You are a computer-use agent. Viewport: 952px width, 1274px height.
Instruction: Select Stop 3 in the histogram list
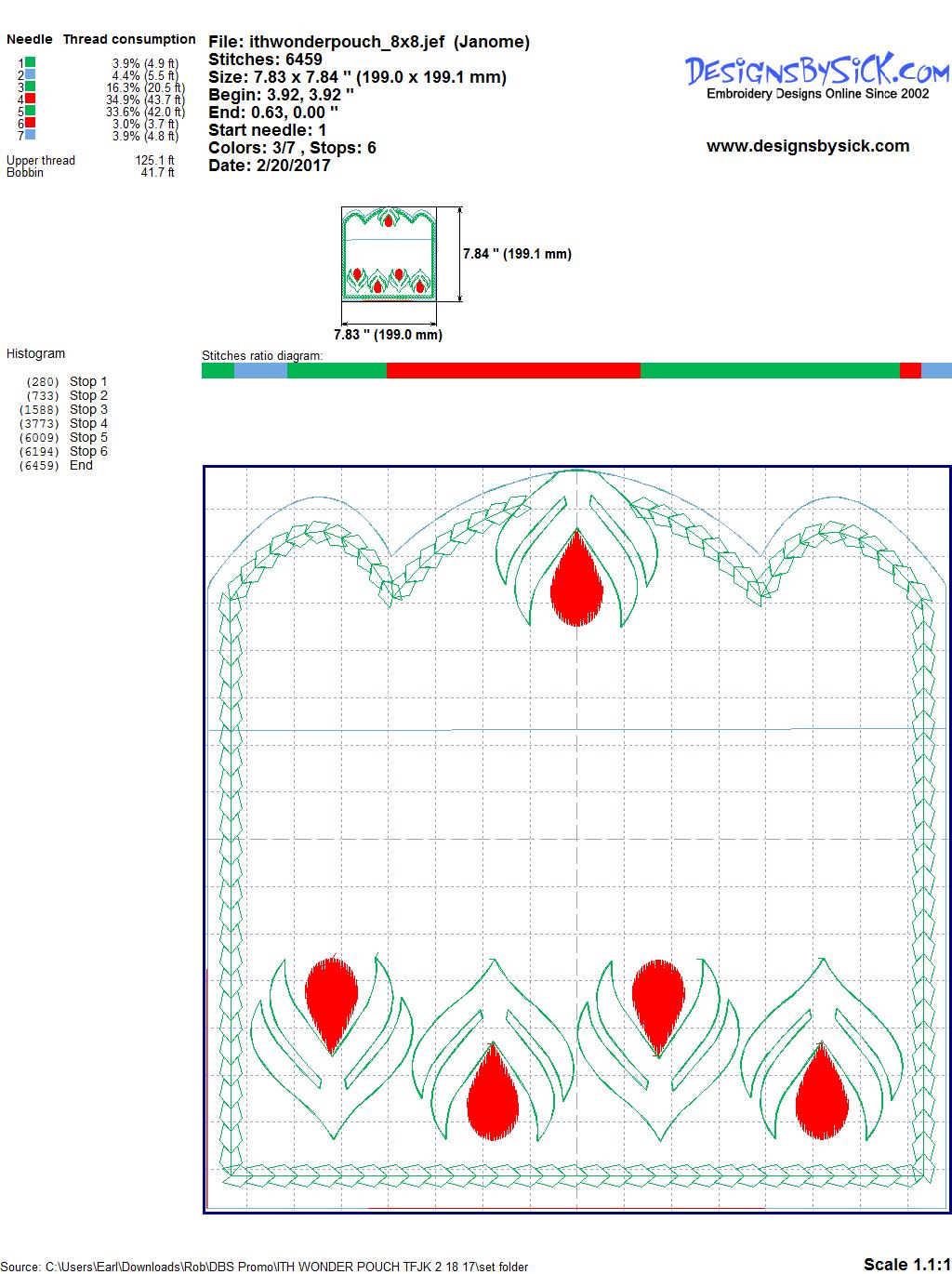point(88,409)
